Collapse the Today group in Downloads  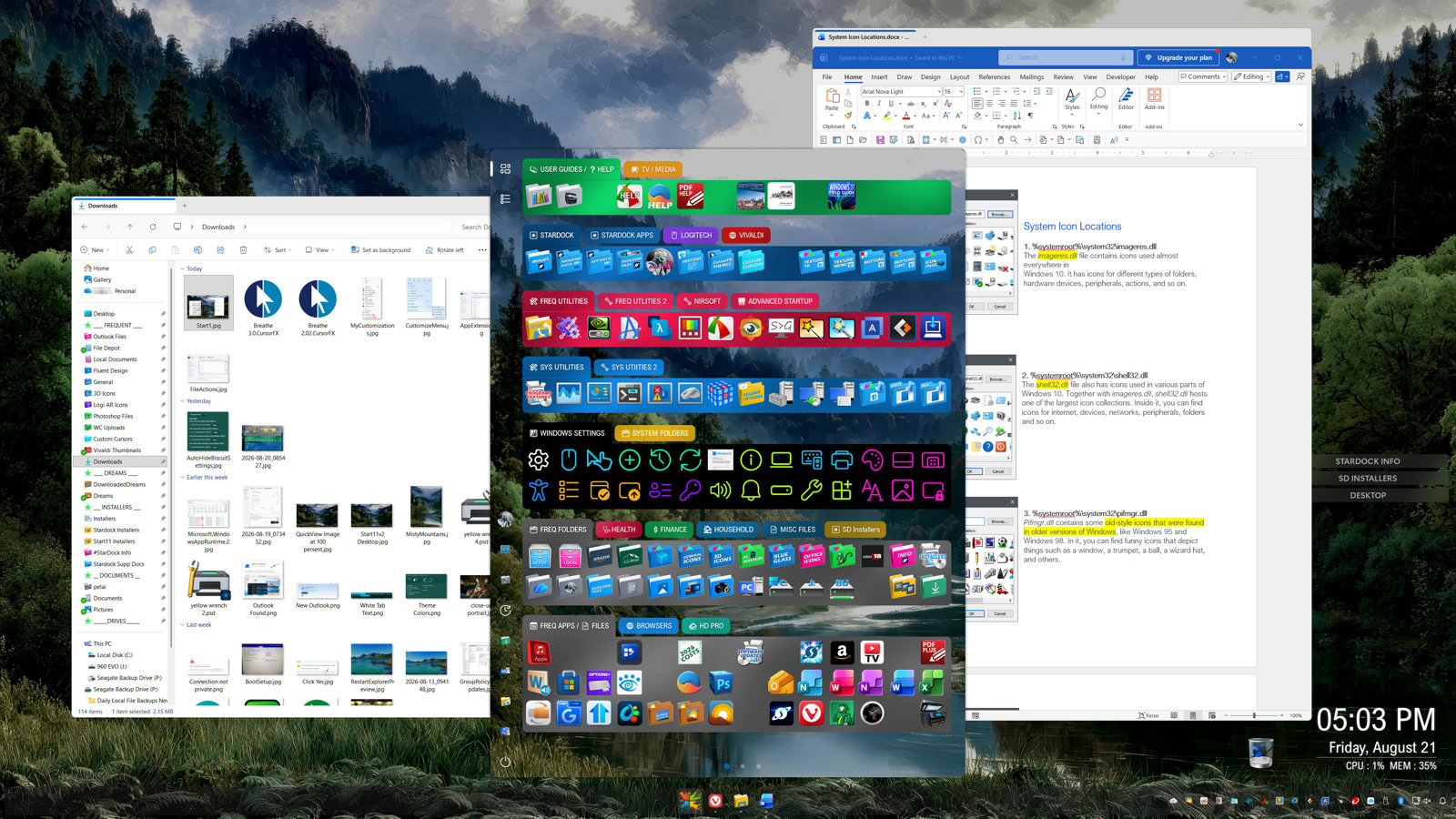point(183,269)
